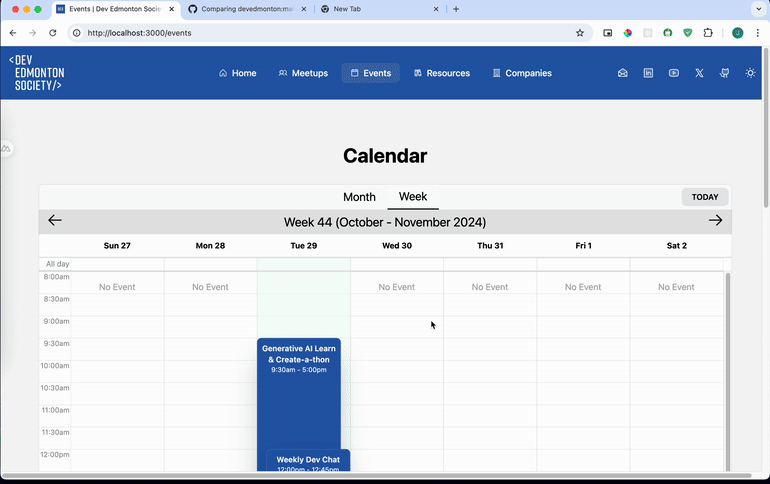Go to next week with right arrow
The height and width of the screenshot is (484, 770).
click(715, 220)
